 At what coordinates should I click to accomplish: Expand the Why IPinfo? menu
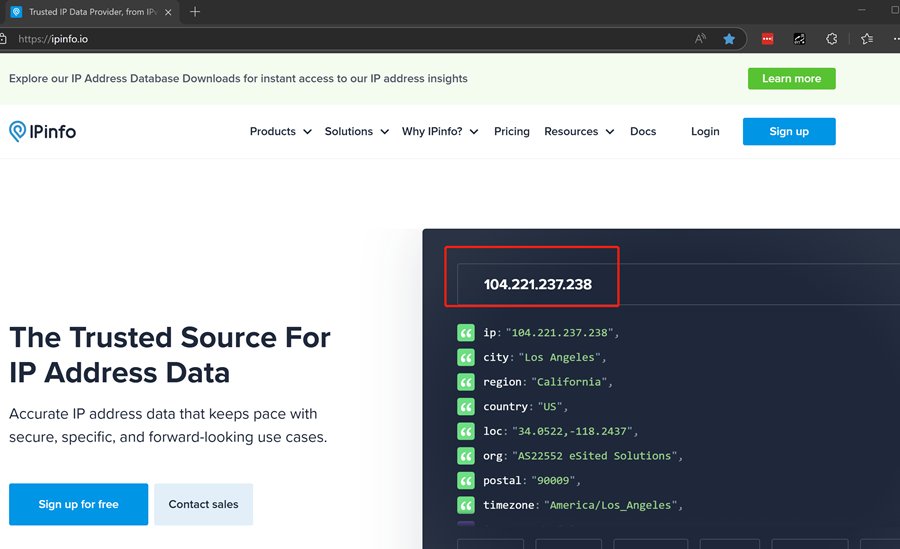click(440, 132)
